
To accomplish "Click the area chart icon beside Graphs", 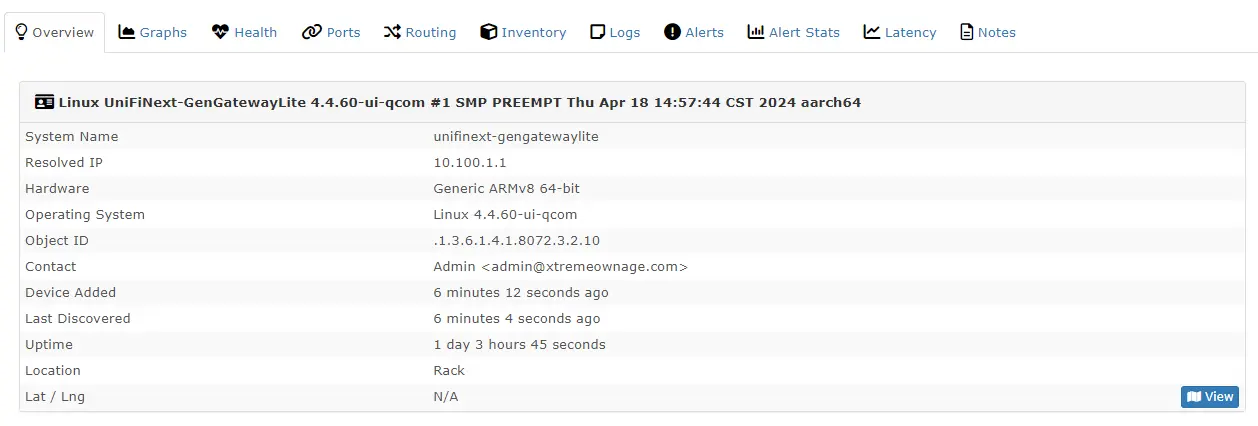I will [127, 32].
